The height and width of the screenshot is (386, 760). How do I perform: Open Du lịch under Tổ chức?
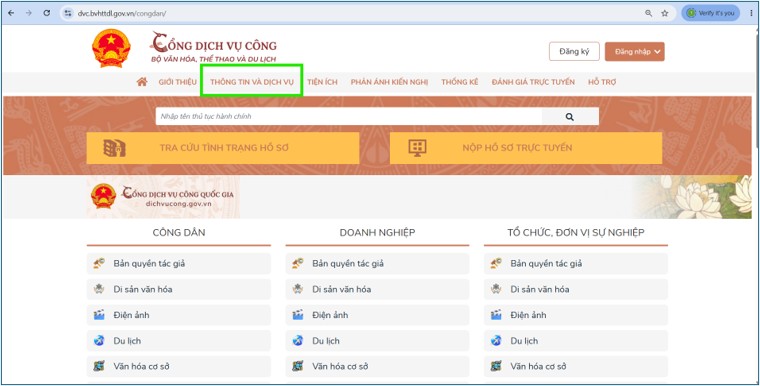(576, 341)
